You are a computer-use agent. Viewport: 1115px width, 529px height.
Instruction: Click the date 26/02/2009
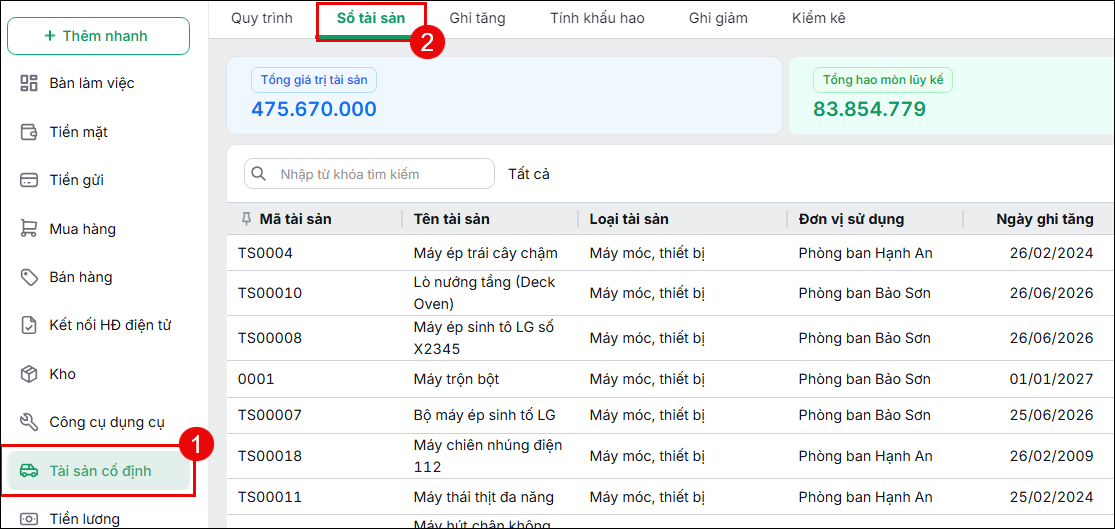click(1052, 456)
